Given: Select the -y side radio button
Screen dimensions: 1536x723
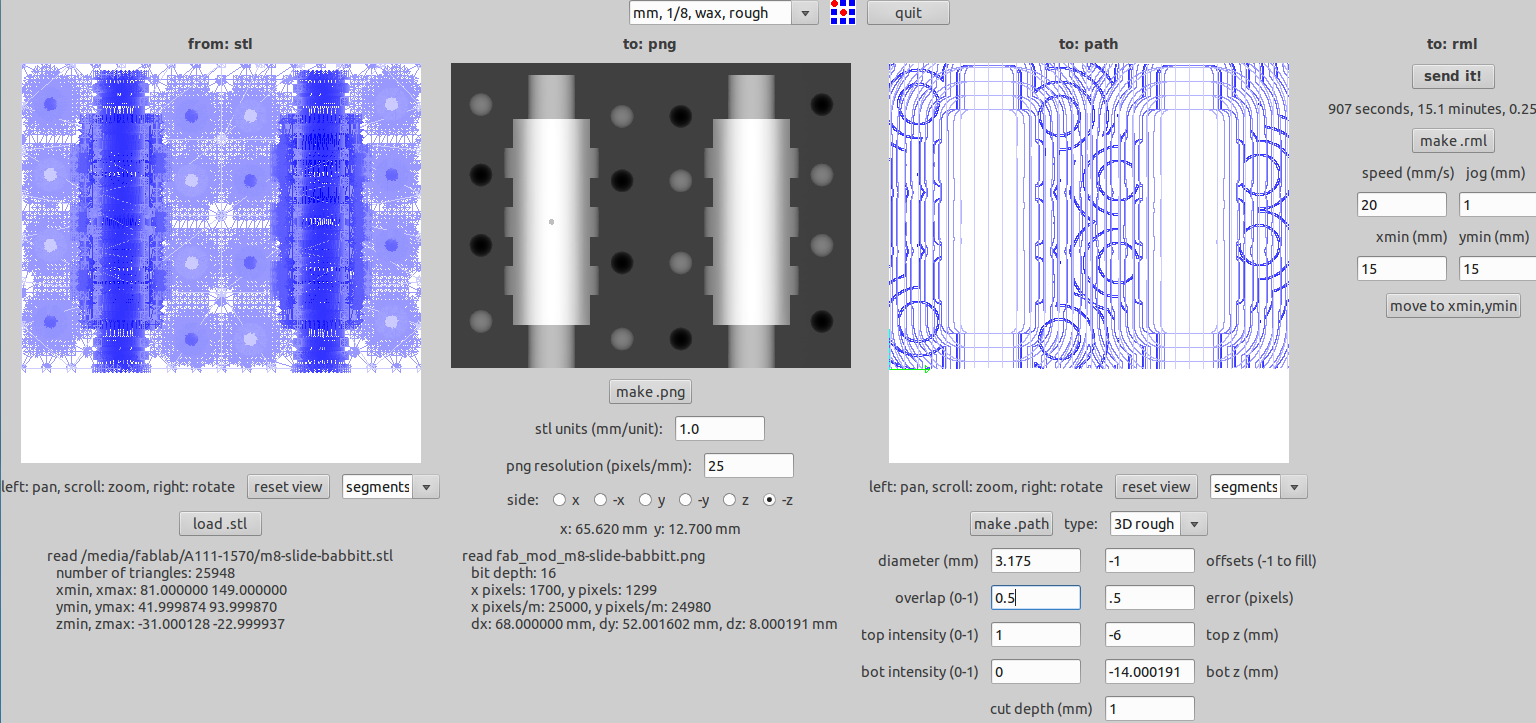Looking at the screenshot, I should click(685, 499).
